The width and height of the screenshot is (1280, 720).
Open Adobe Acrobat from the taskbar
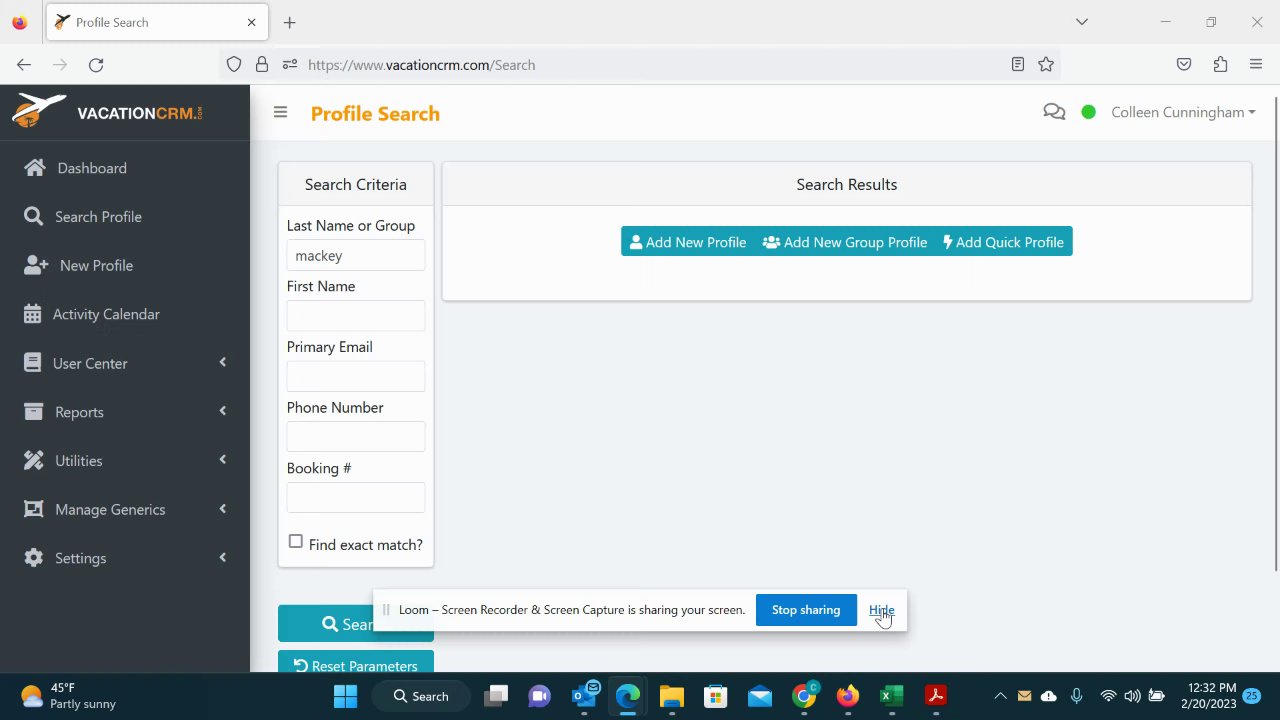click(936, 696)
